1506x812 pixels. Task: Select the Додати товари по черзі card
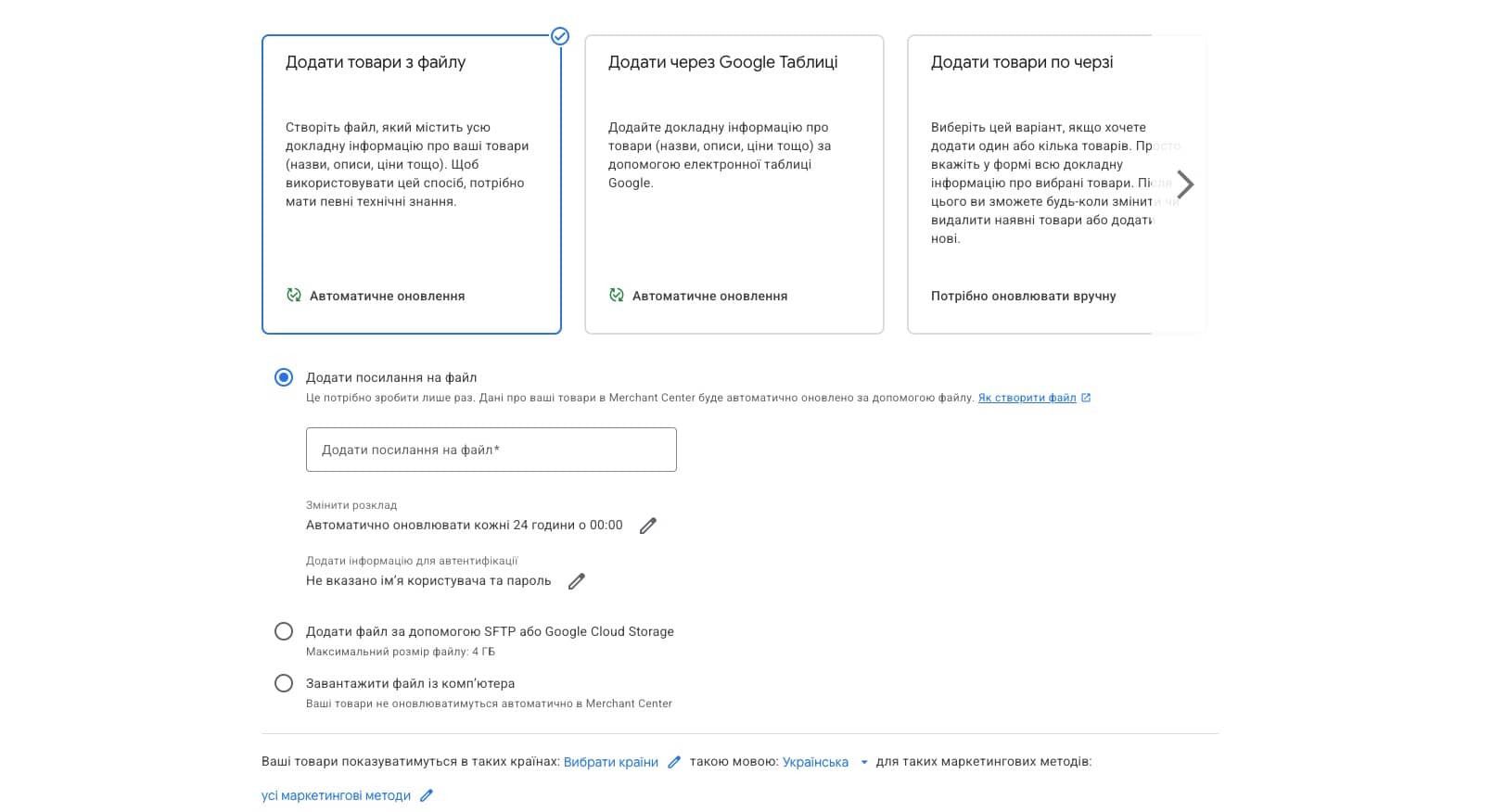[1056, 184]
